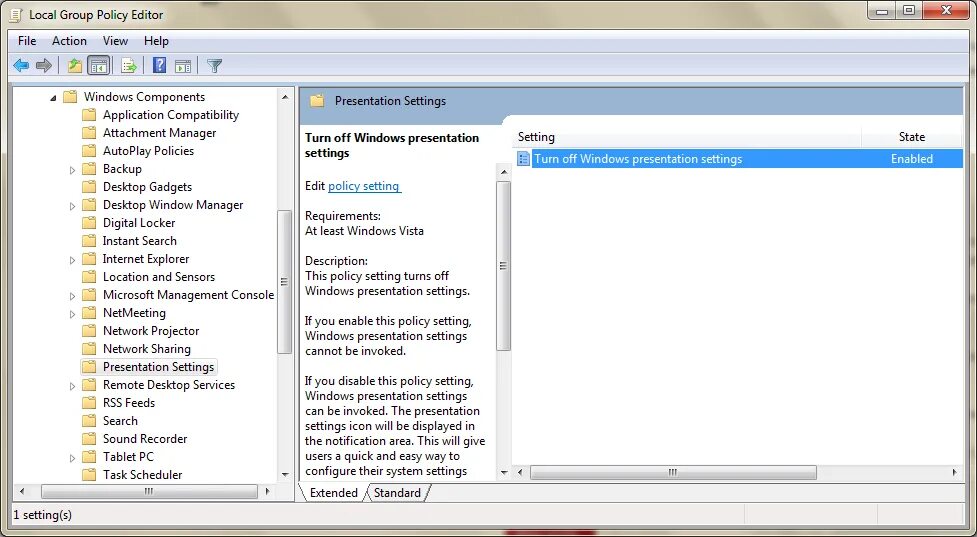Viewport: 977px width, 537px height.
Task: Sort by the Setting column header
Action: coord(687,137)
